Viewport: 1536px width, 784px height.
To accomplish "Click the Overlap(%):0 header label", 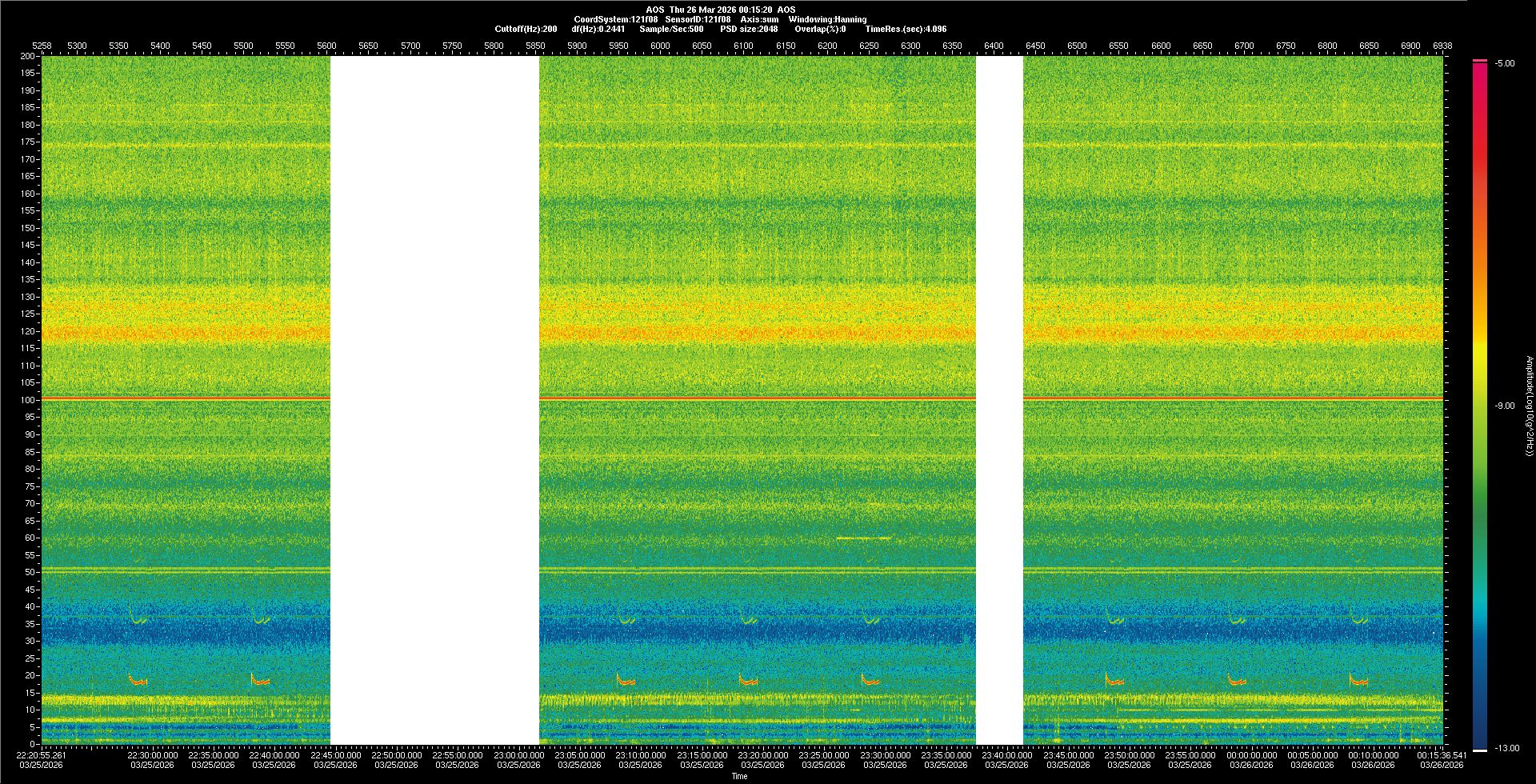I will (820, 29).
